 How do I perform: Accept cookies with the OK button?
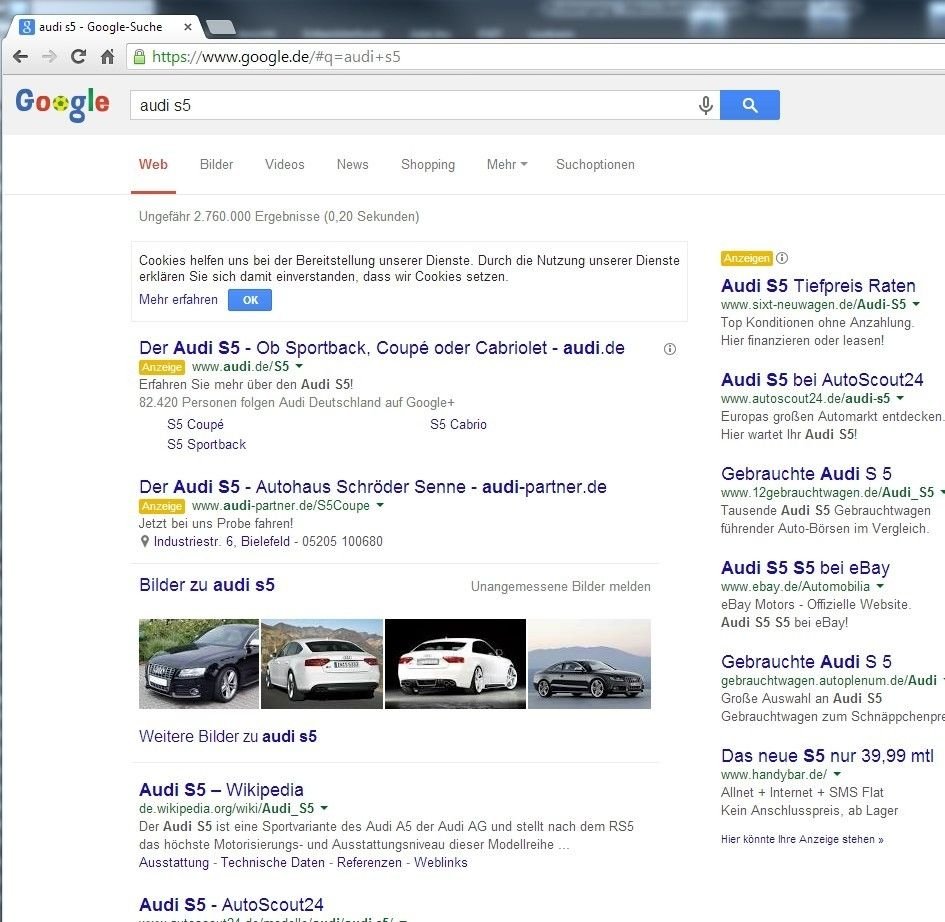[250, 300]
